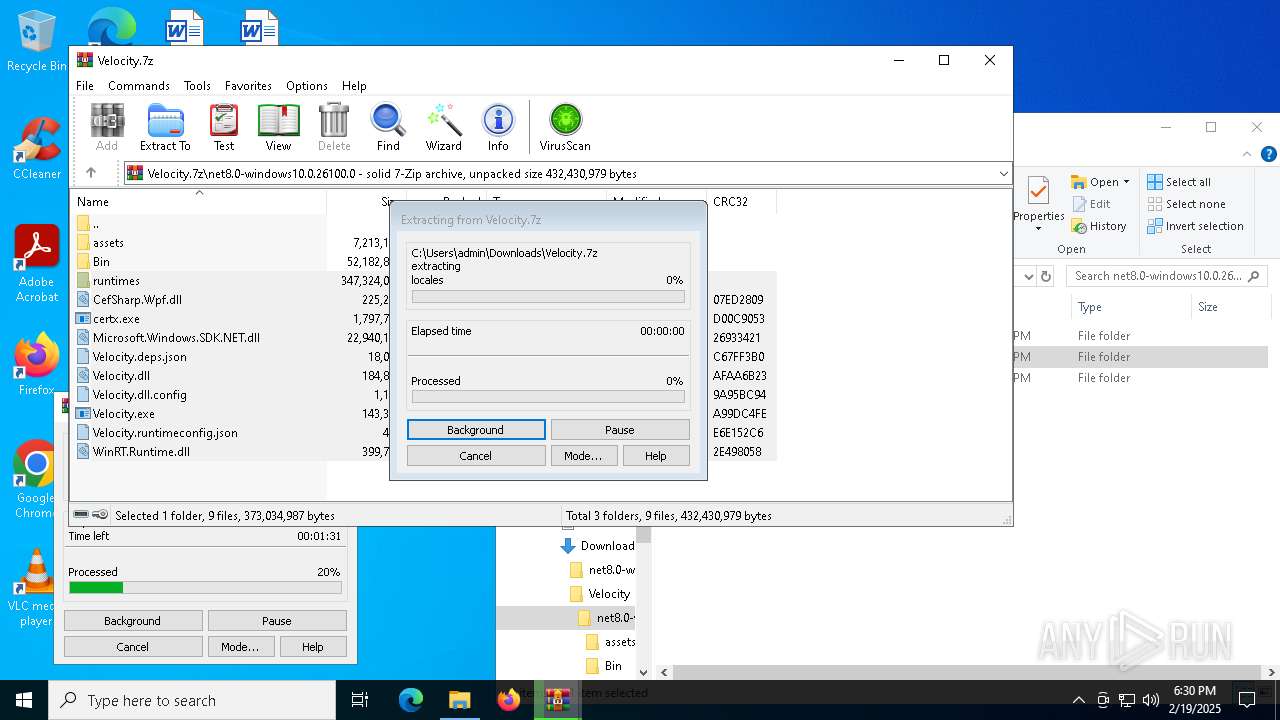Collapse Explorer ribbon chevron
The image size is (1280, 720).
1247,154
